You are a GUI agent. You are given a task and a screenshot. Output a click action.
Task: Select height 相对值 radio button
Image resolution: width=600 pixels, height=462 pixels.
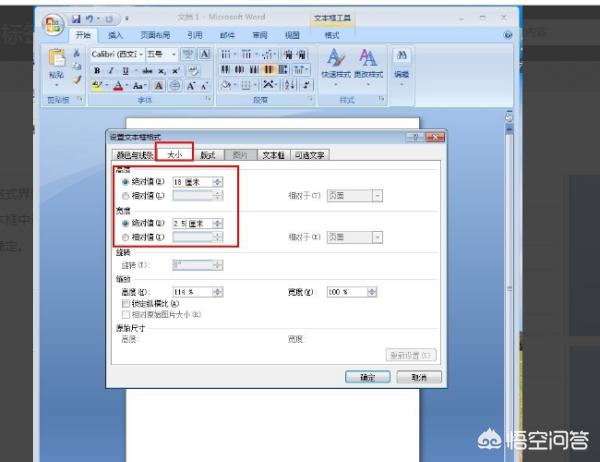(x=125, y=196)
